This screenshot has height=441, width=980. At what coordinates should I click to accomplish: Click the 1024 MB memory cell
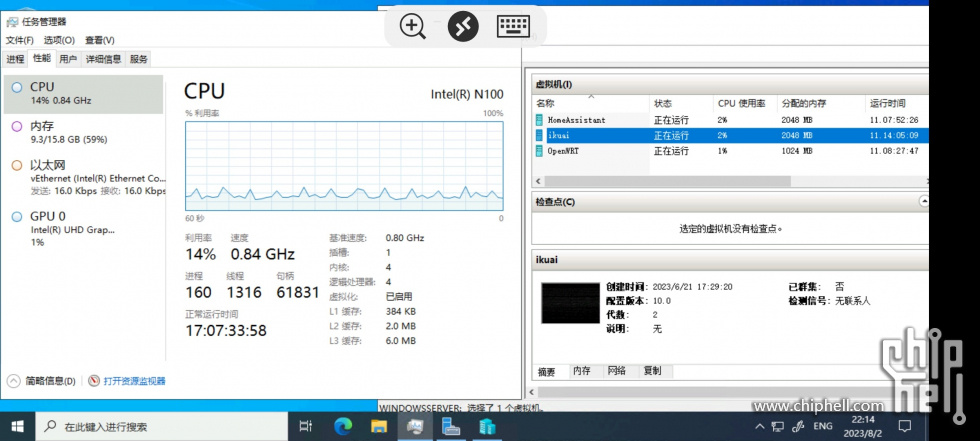tap(797, 151)
